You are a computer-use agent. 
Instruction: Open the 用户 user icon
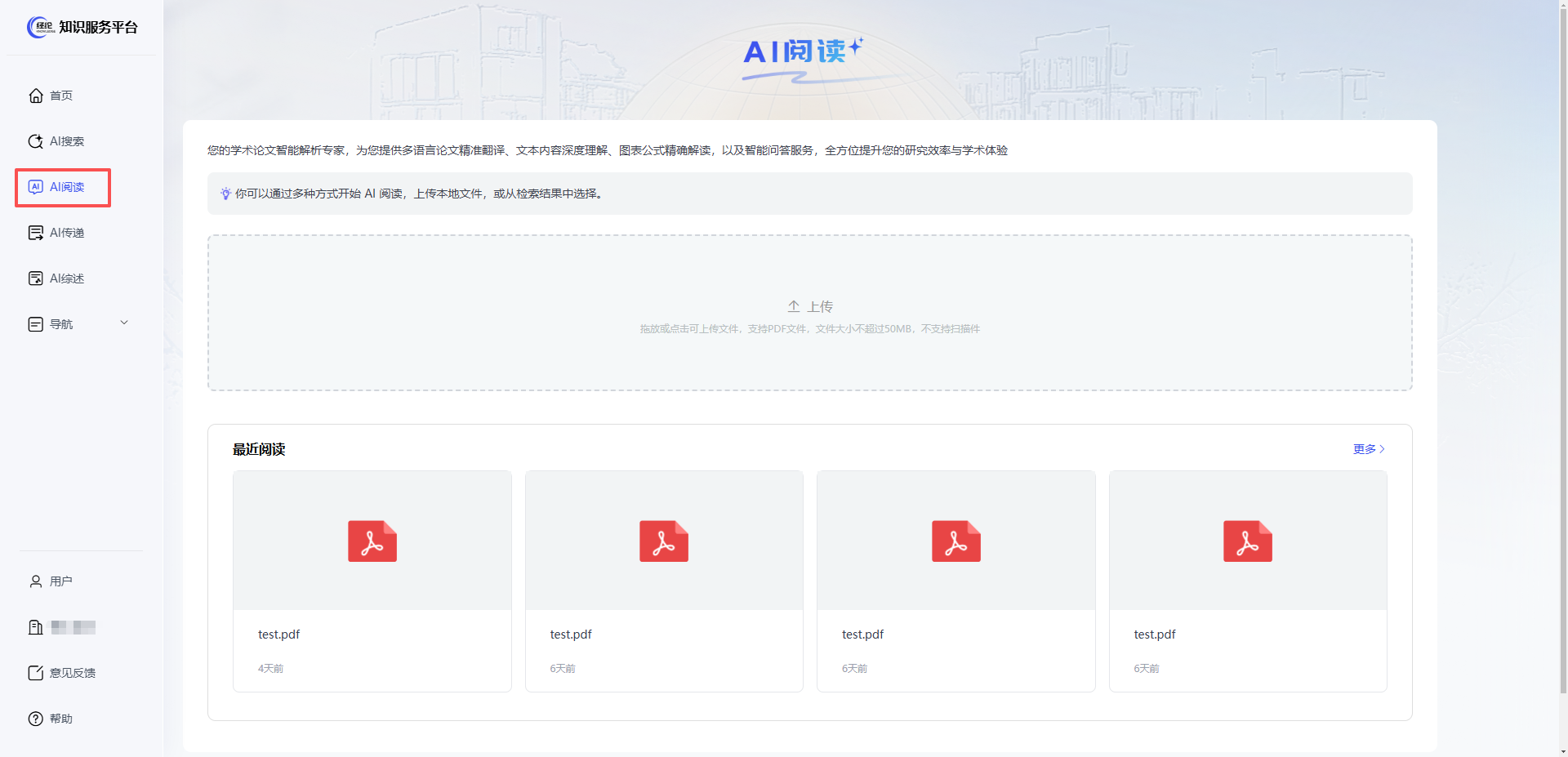pyautogui.click(x=35, y=581)
